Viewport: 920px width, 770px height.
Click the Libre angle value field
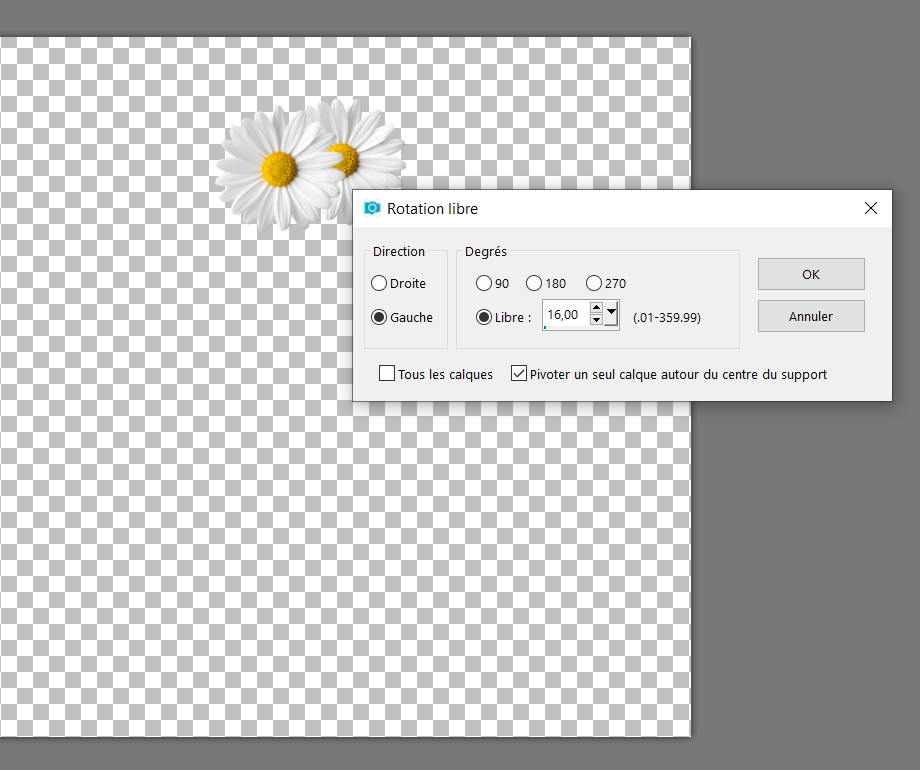point(564,315)
